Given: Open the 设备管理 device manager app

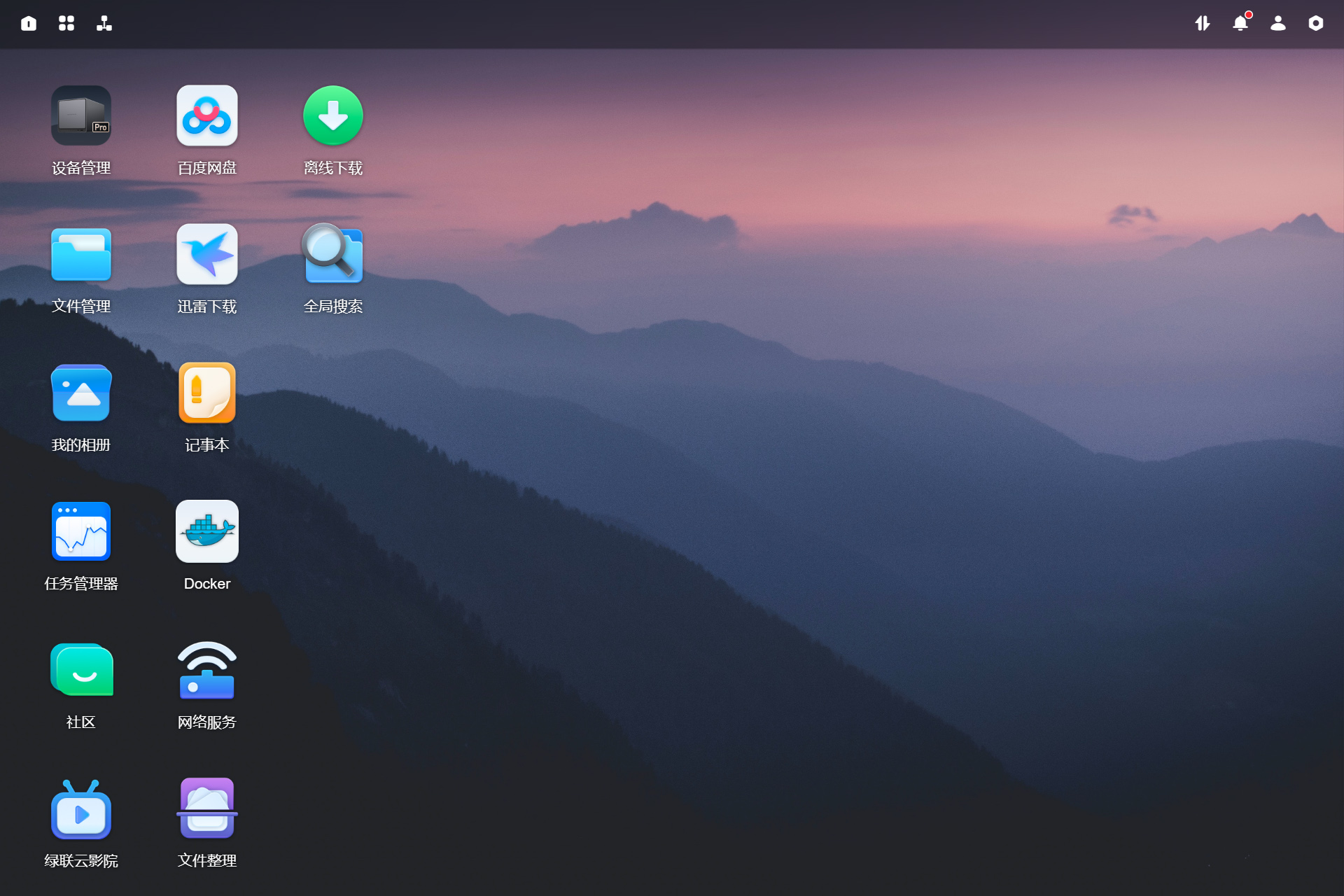Looking at the screenshot, I should [81, 116].
